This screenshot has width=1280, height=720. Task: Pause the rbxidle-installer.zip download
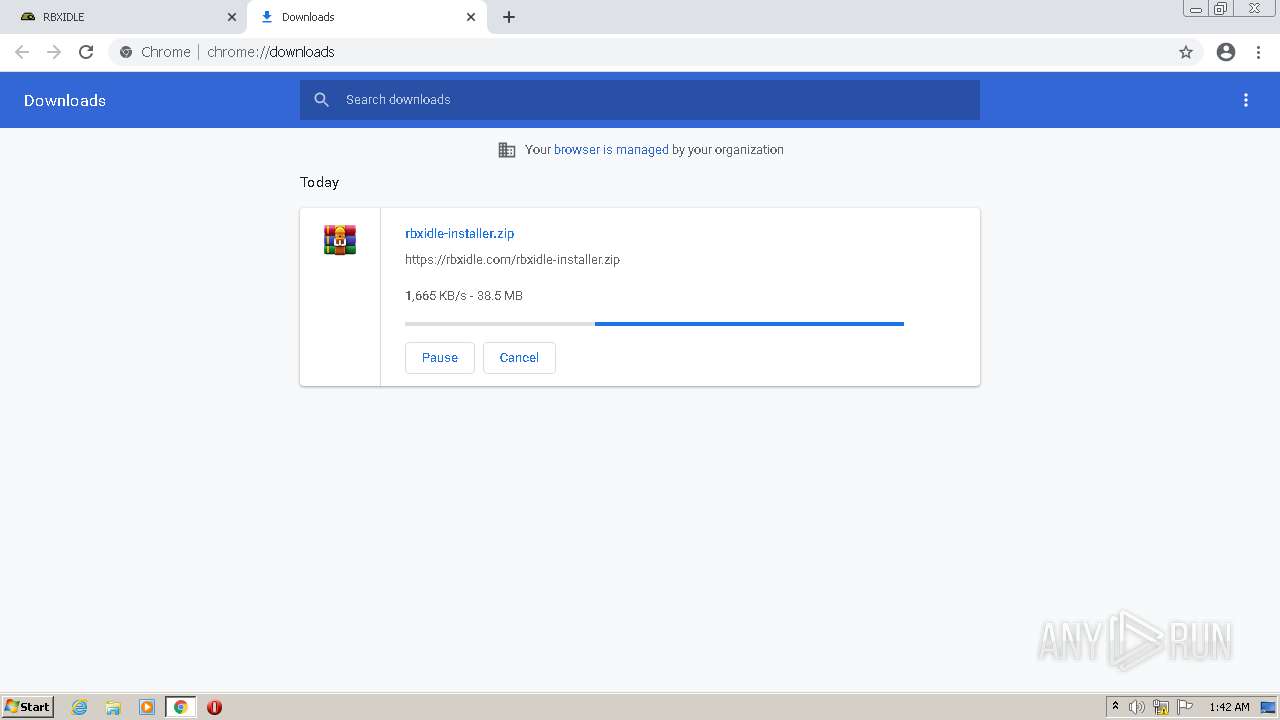440,358
